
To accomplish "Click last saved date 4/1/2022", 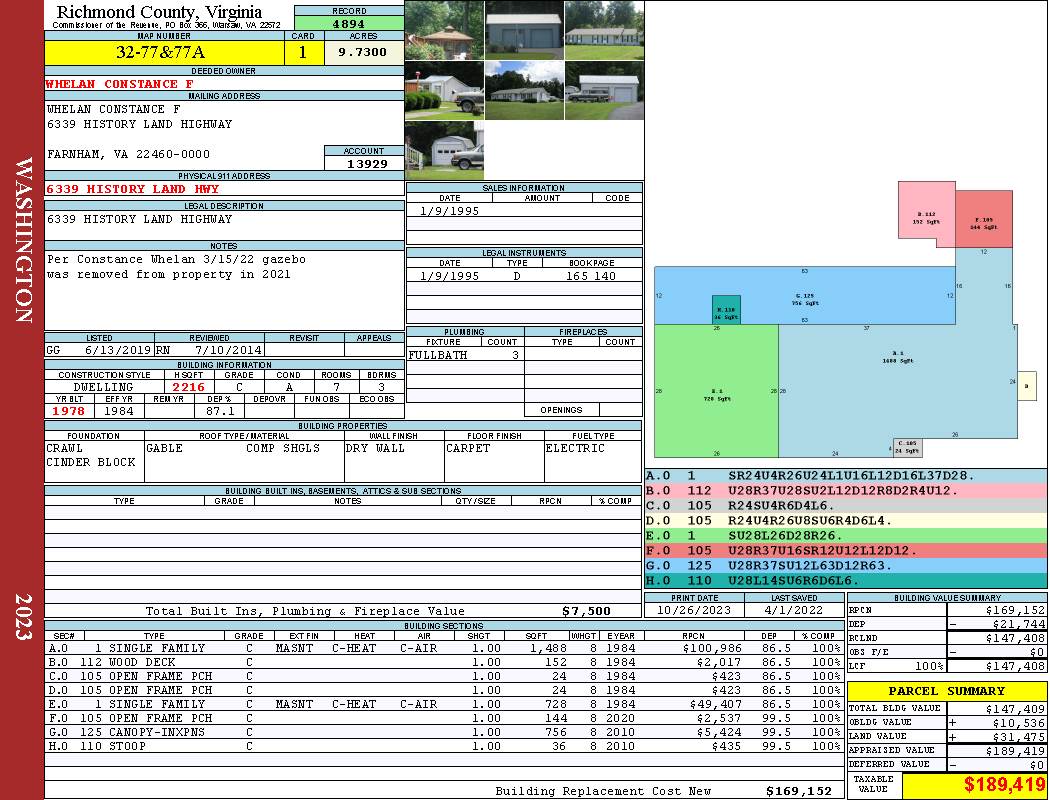I will 794,610.
